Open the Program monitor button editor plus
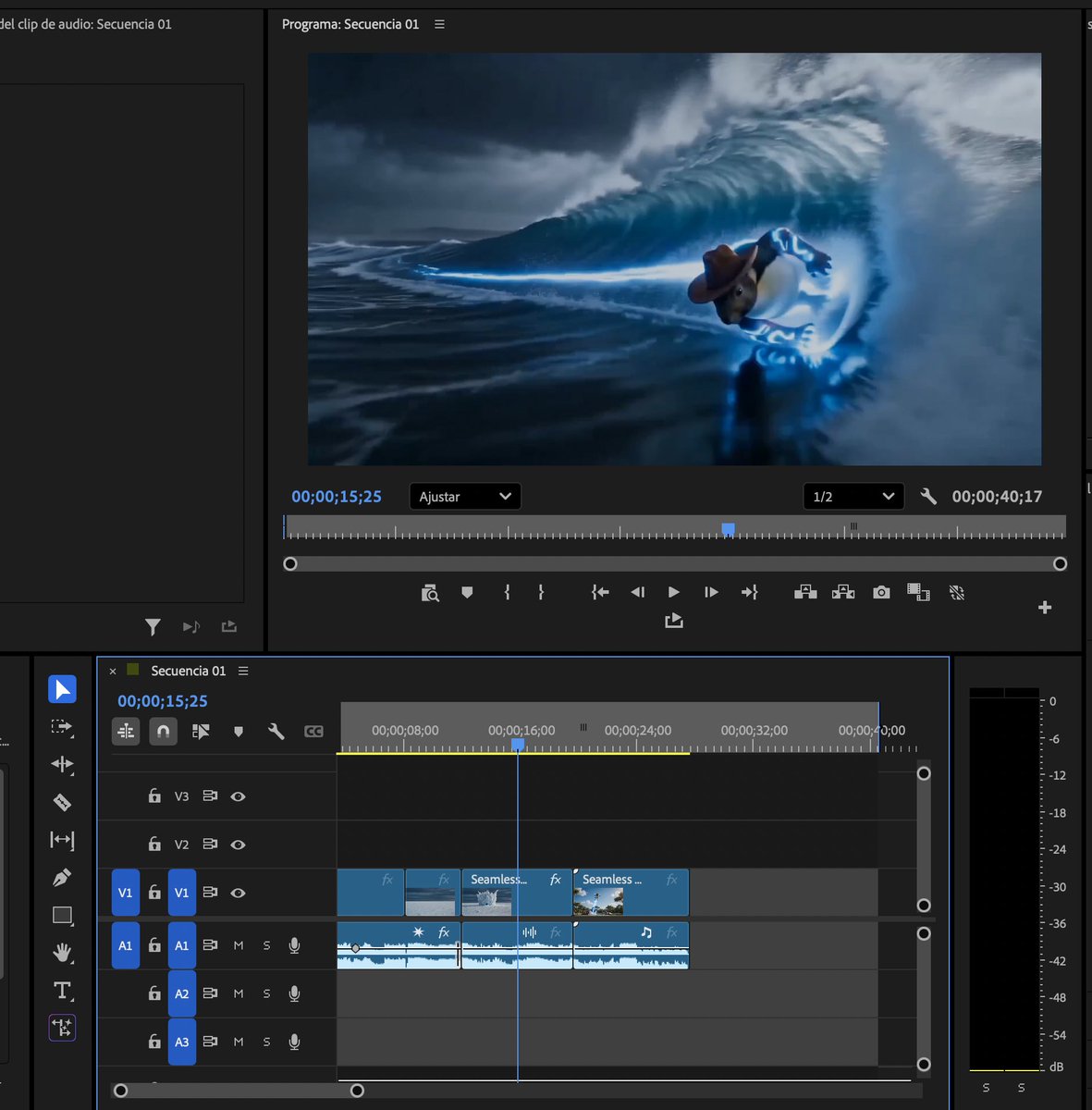The image size is (1092, 1110). click(x=1045, y=608)
